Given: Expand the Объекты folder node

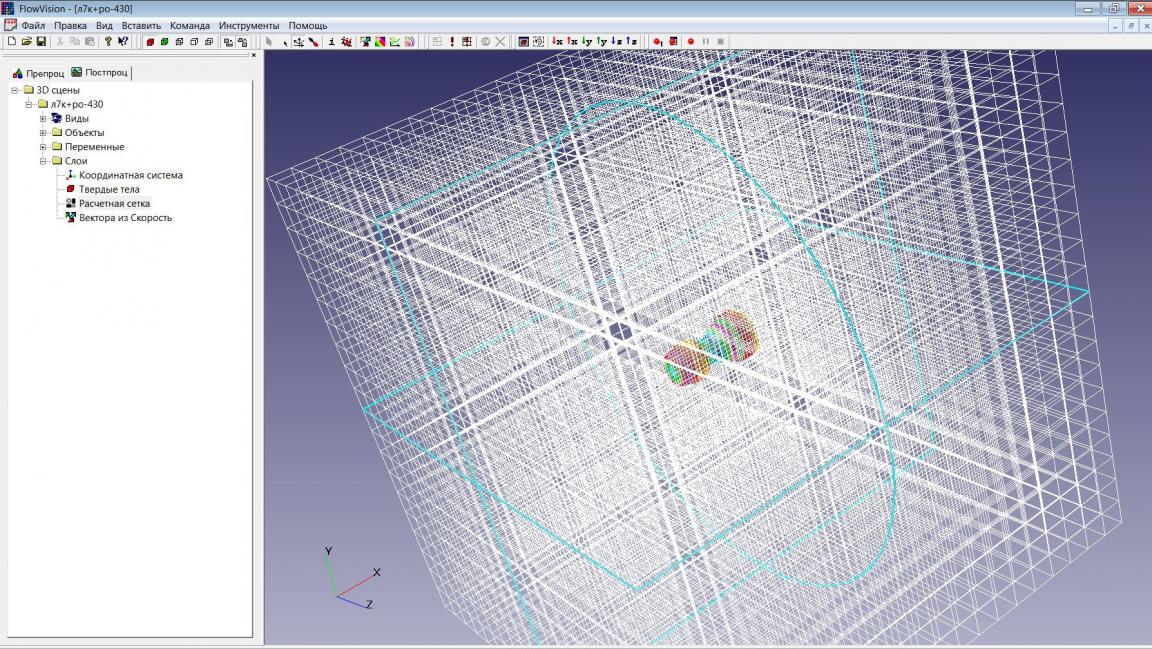Looking at the screenshot, I should point(43,132).
